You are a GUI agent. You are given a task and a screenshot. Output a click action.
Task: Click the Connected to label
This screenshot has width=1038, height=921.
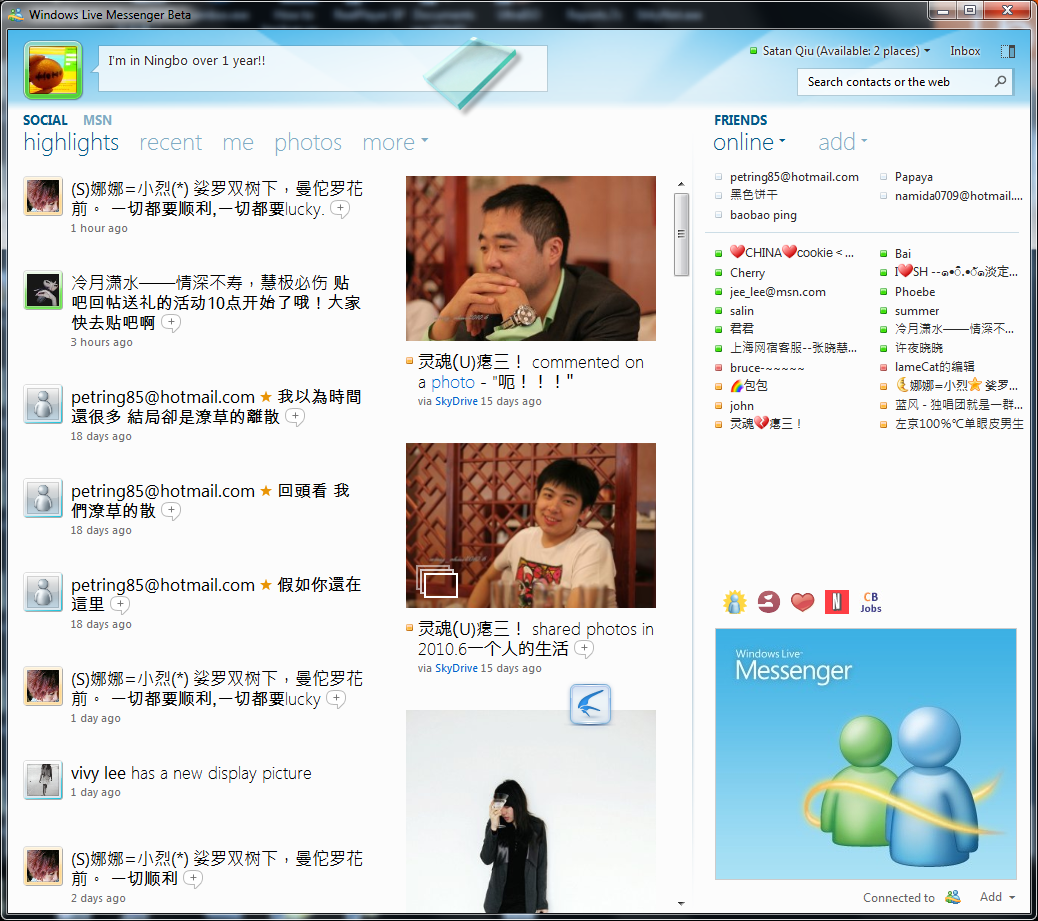(x=898, y=898)
